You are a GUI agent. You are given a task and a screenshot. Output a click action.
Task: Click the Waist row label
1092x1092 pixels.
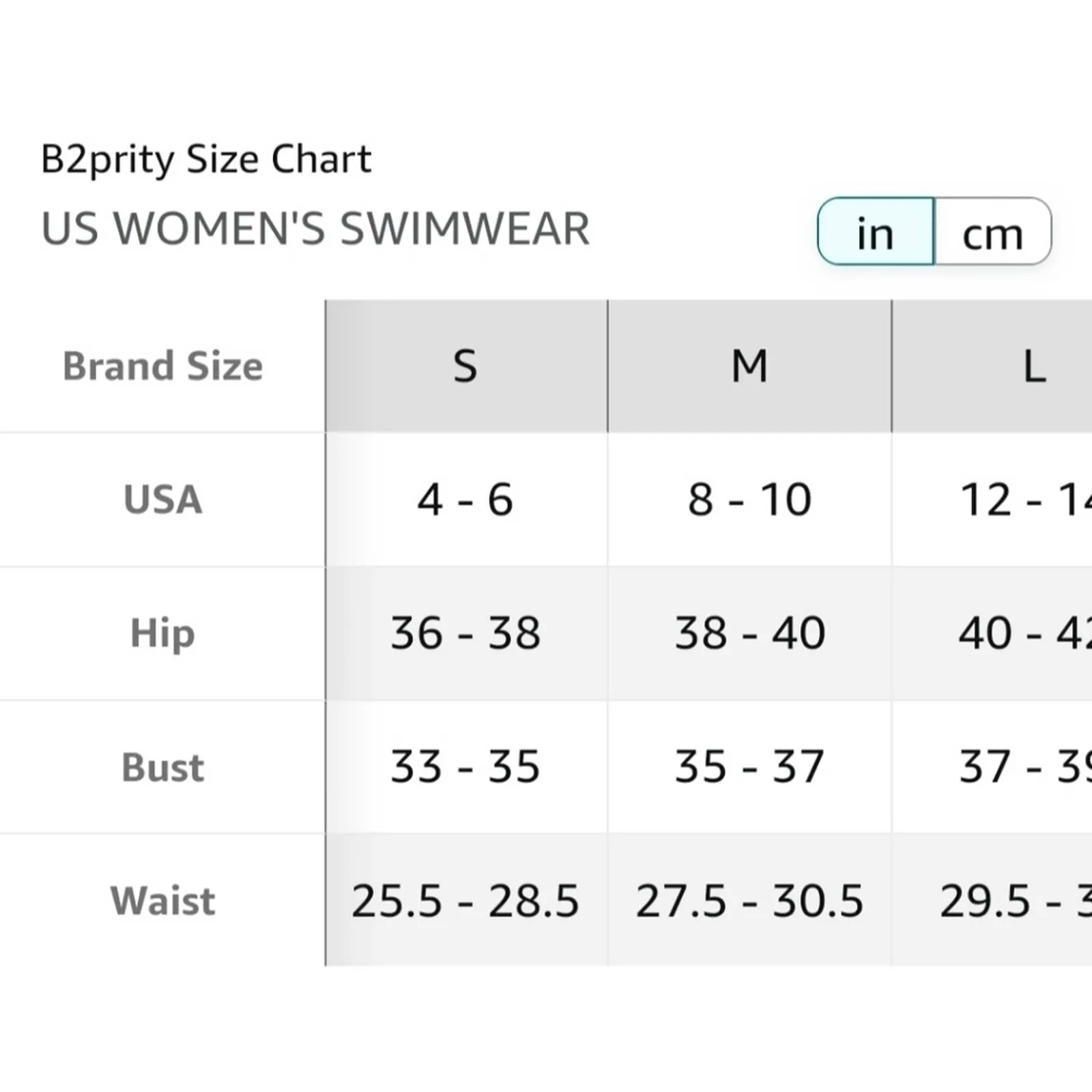162,900
